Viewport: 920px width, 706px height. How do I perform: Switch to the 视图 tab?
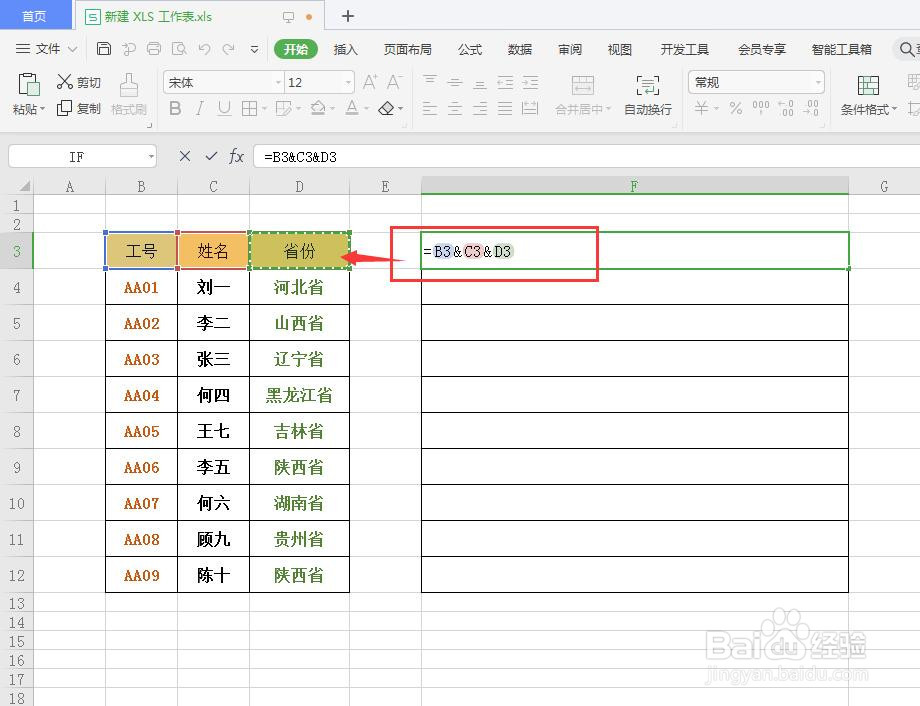point(620,49)
